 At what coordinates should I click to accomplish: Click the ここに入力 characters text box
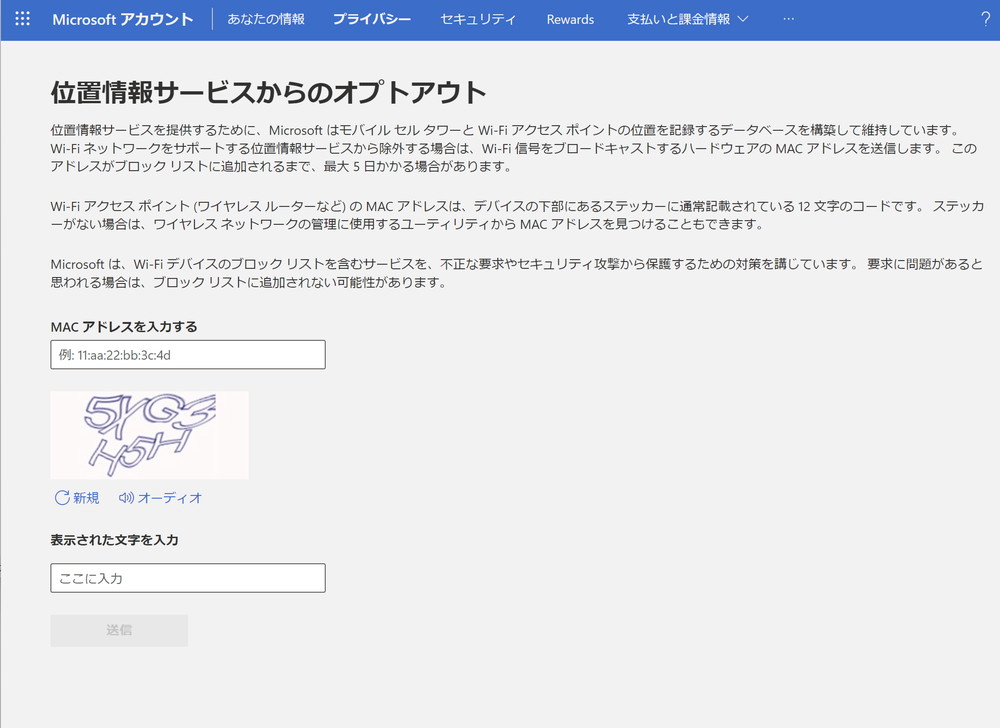[187, 578]
